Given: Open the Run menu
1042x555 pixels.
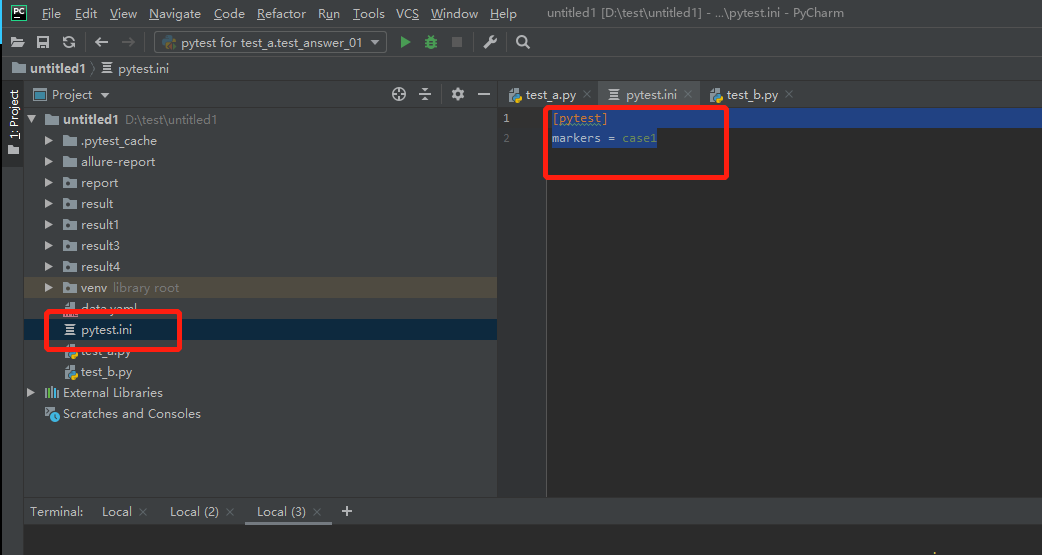Looking at the screenshot, I should click(x=329, y=13).
